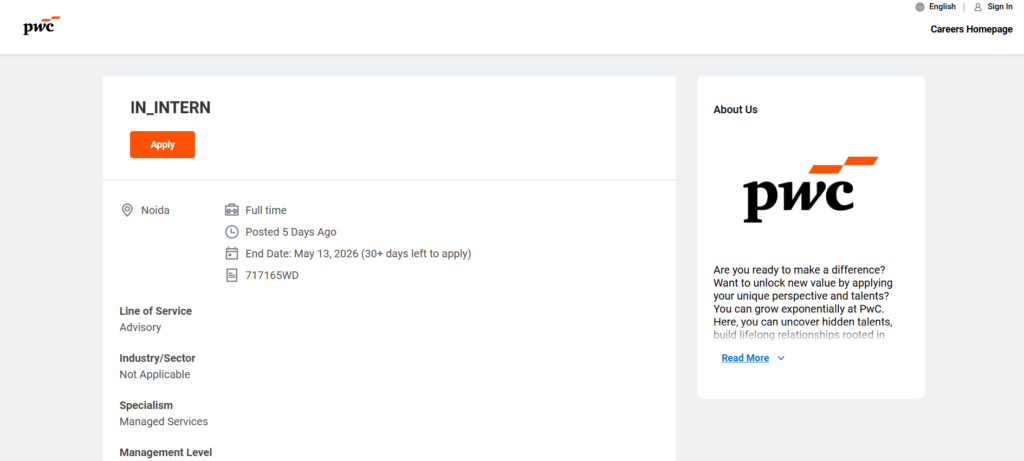Click the Managed Services specialism value
Screen dimensions: 1024x461
pyautogui.click(x=164, y=422)
